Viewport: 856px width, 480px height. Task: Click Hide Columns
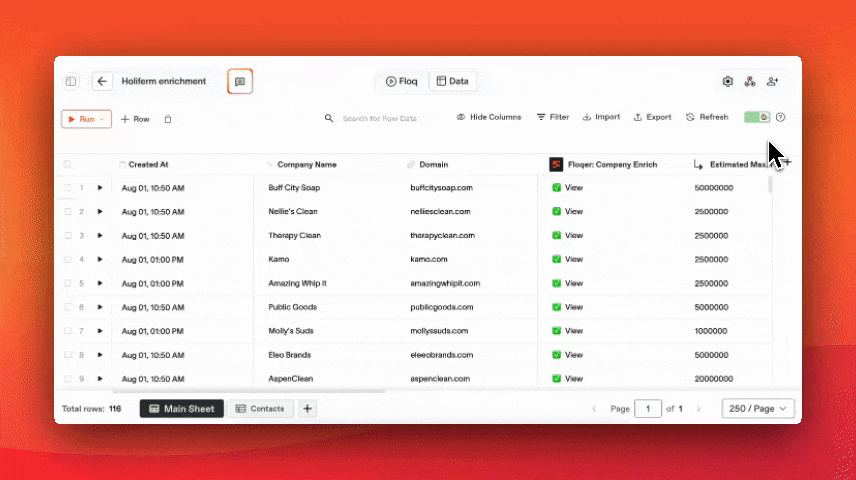click(x=489, y=117)
